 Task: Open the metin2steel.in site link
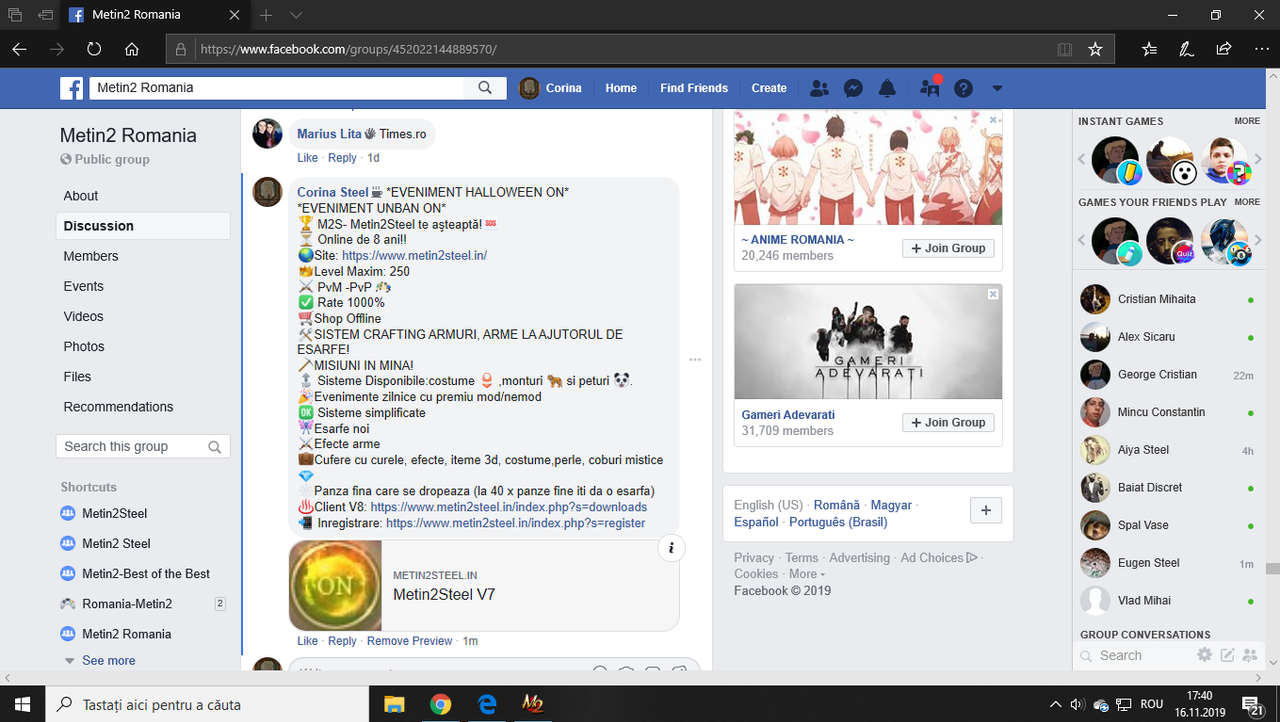click(414, 256)
